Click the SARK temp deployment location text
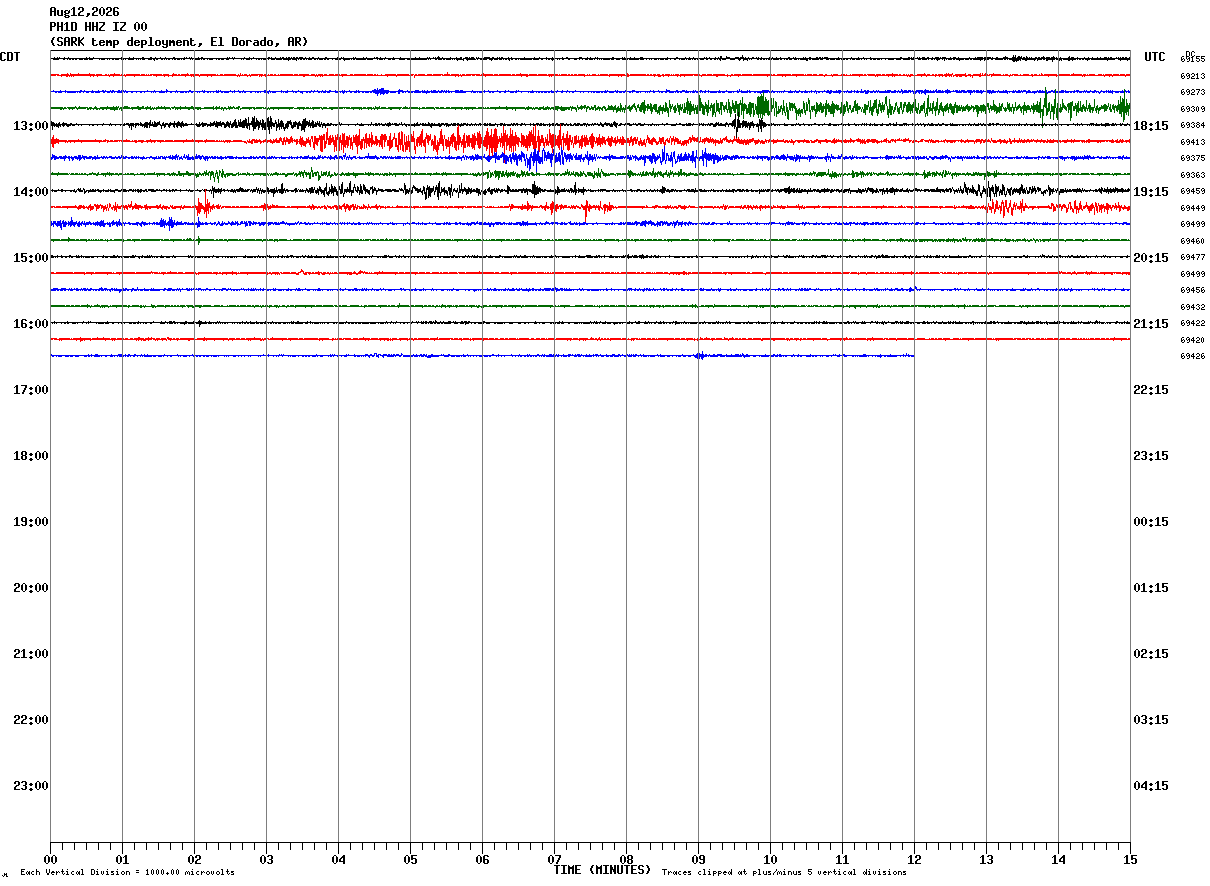 coord(179,42)
